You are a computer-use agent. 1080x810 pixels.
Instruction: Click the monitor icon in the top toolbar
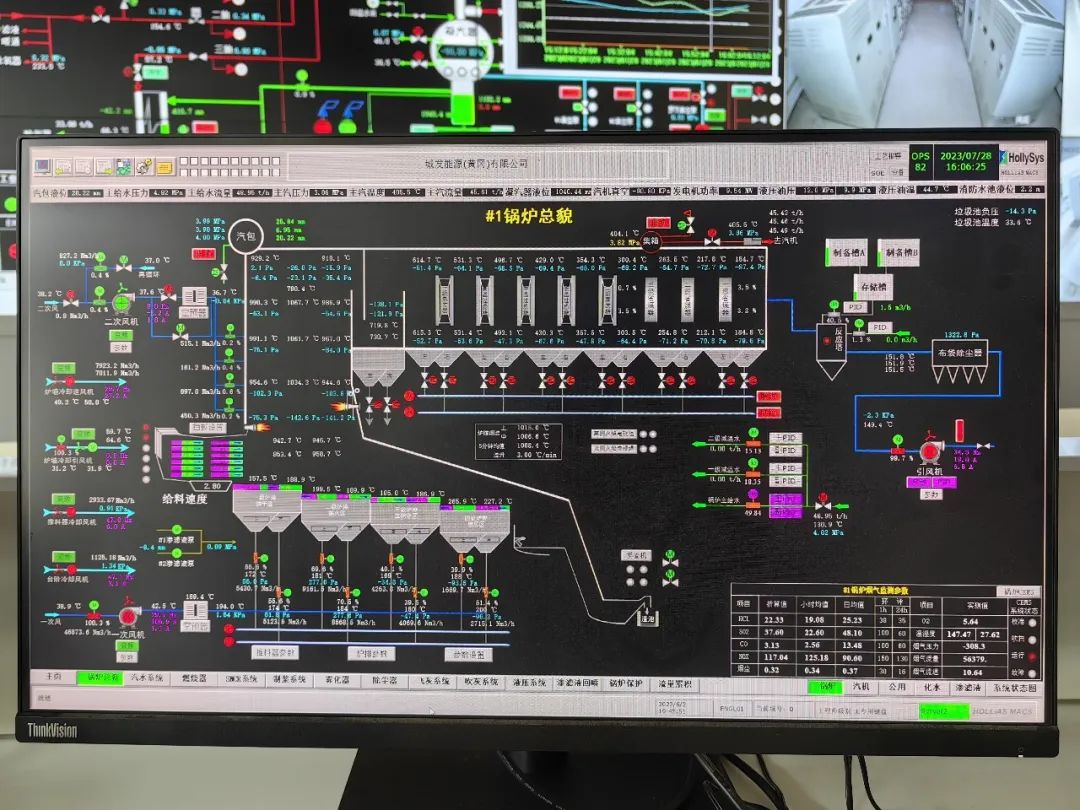click(x=42, y=166)
